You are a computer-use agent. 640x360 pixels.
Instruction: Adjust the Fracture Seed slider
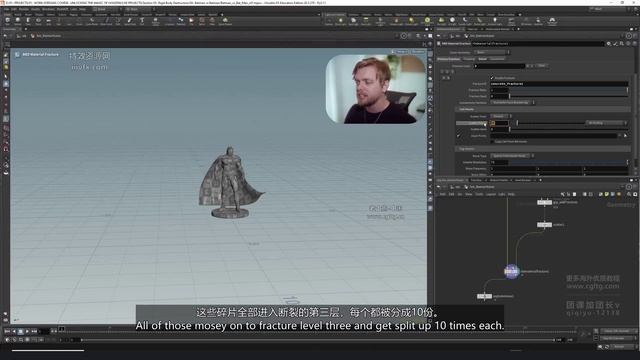(x=569, y=96)
